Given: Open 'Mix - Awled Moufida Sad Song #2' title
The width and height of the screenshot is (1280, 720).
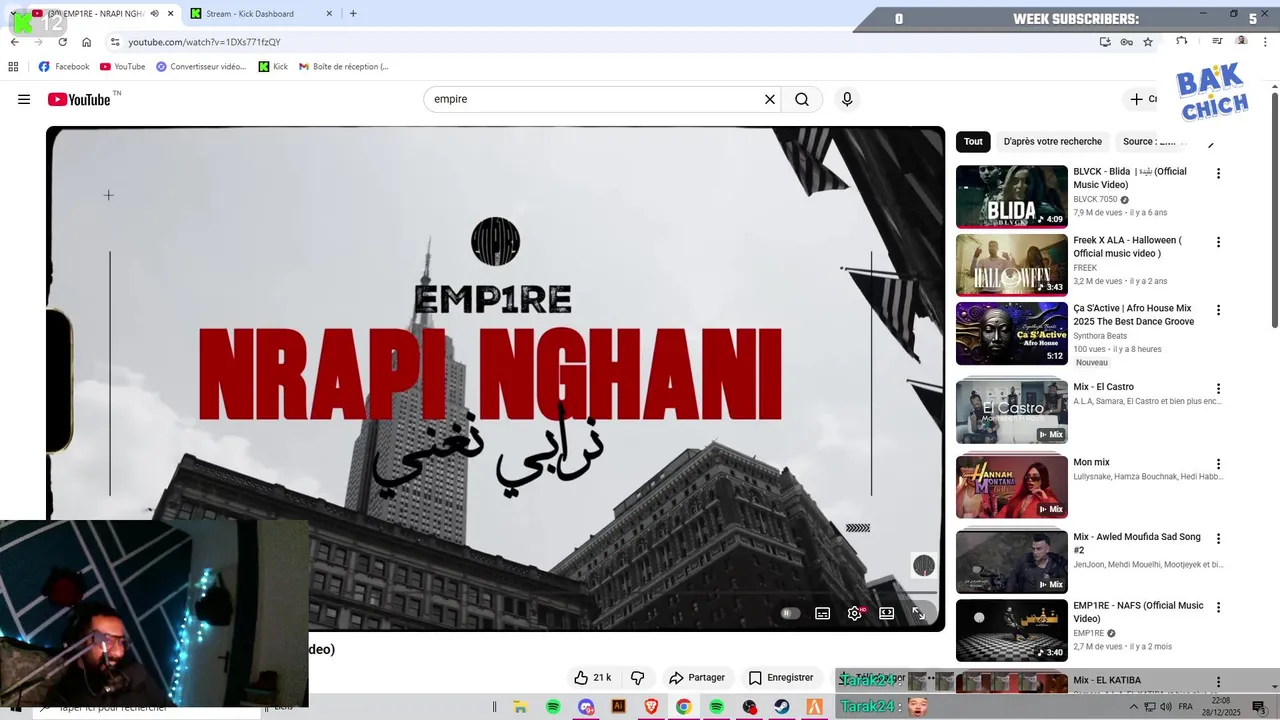Looking at the screenshot, I should (x=1137, y=543).
